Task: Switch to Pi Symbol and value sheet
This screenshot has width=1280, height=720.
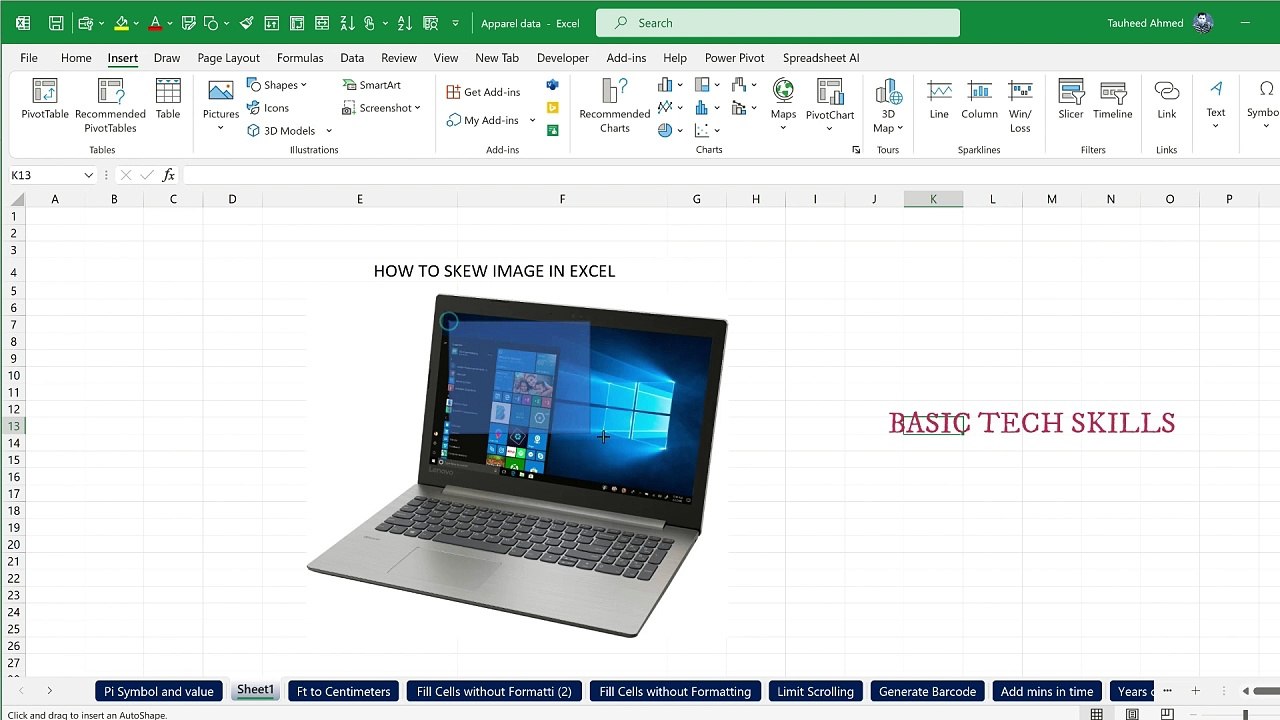Action: coord(159,691)
